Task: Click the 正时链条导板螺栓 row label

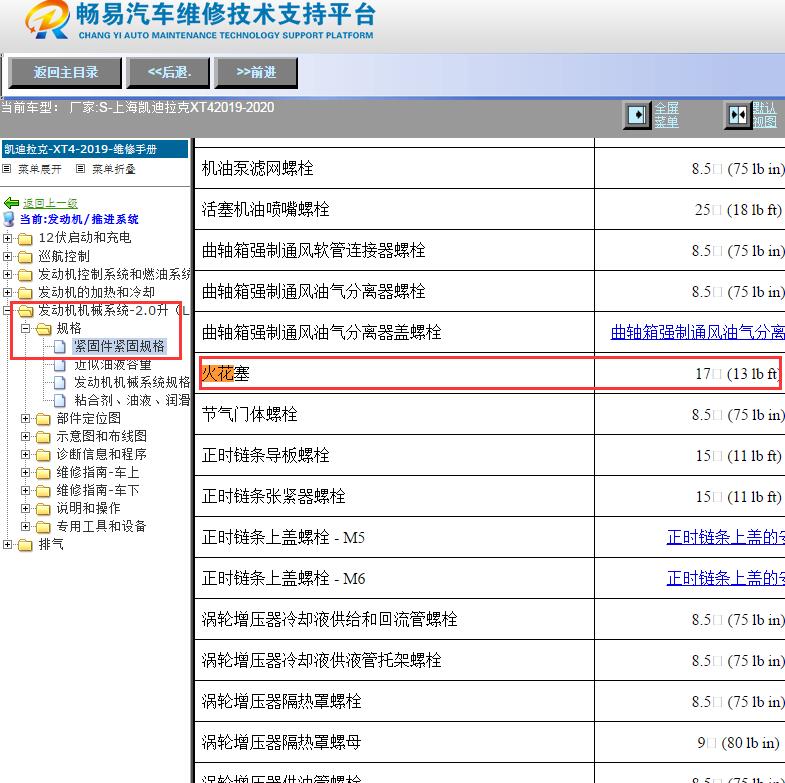Action: pyautogui.click(x=265, y=456)
